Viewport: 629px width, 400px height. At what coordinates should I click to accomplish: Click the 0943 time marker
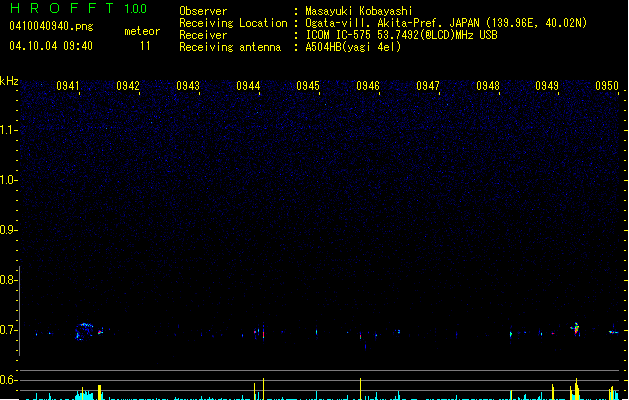(188, 86)
